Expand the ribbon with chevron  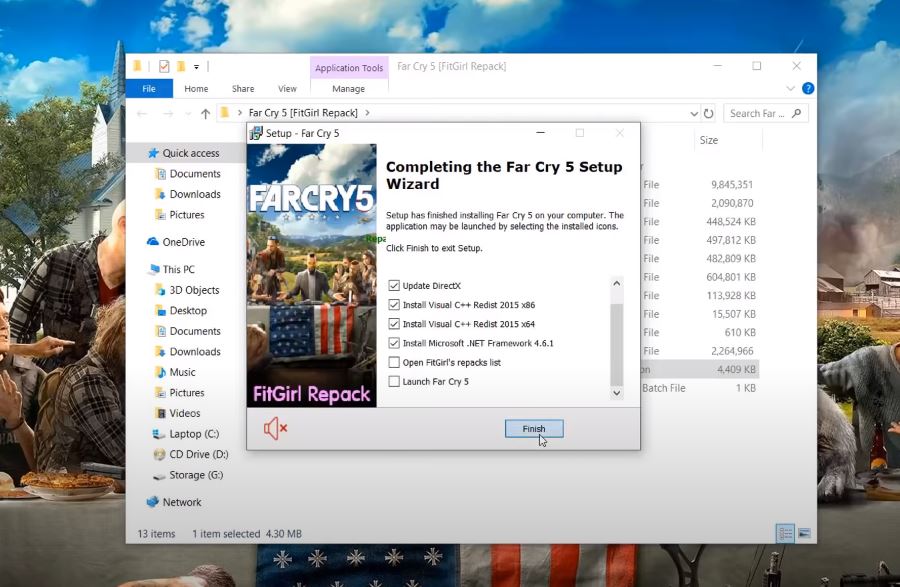790,88
